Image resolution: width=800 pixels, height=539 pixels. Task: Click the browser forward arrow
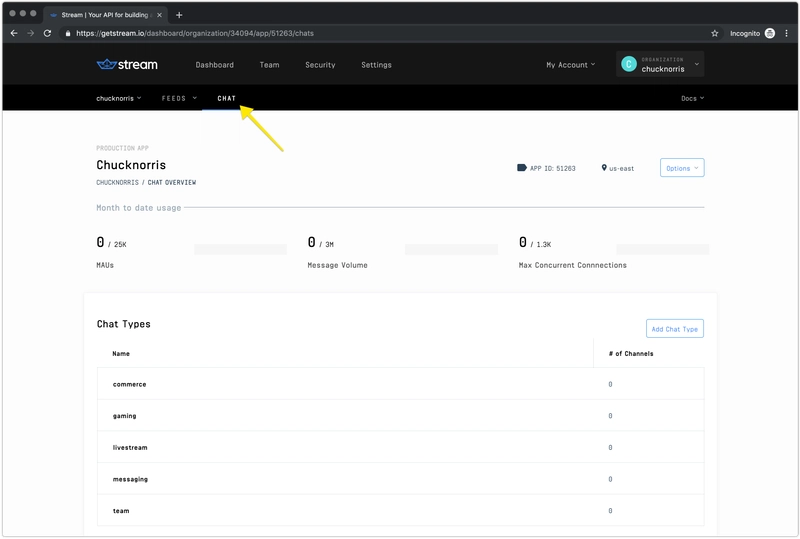[x=31, y=33]
